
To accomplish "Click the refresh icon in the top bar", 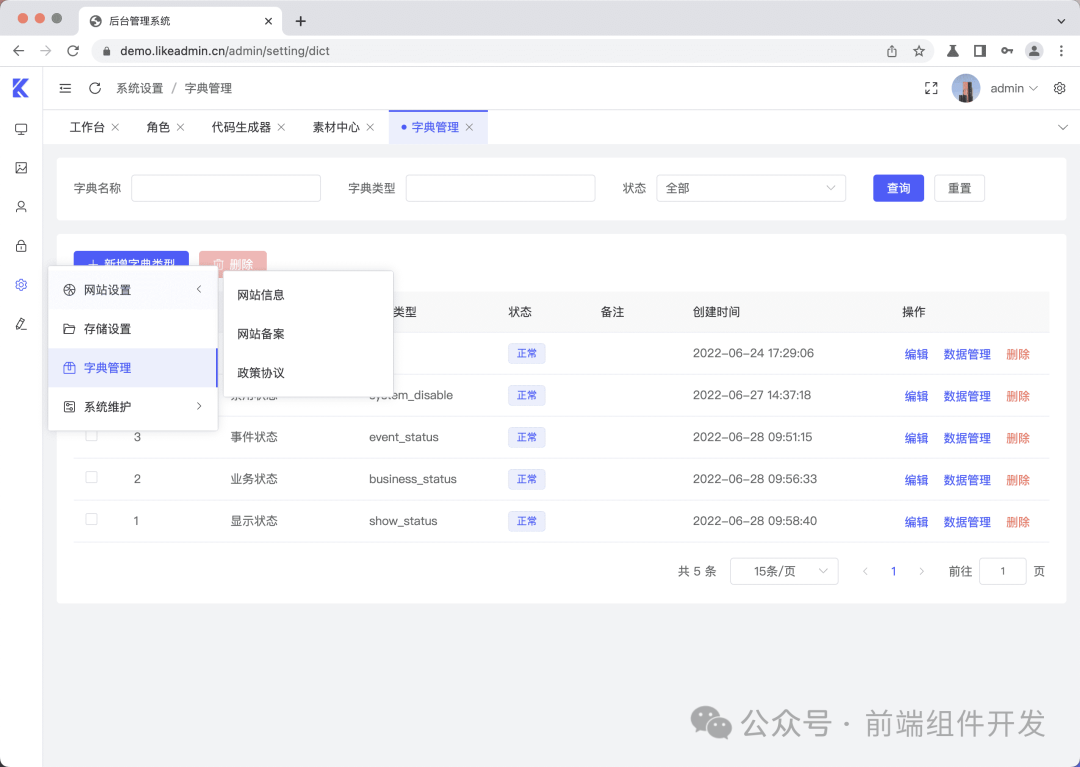I will pyautogui.click(x=95, y=88).
